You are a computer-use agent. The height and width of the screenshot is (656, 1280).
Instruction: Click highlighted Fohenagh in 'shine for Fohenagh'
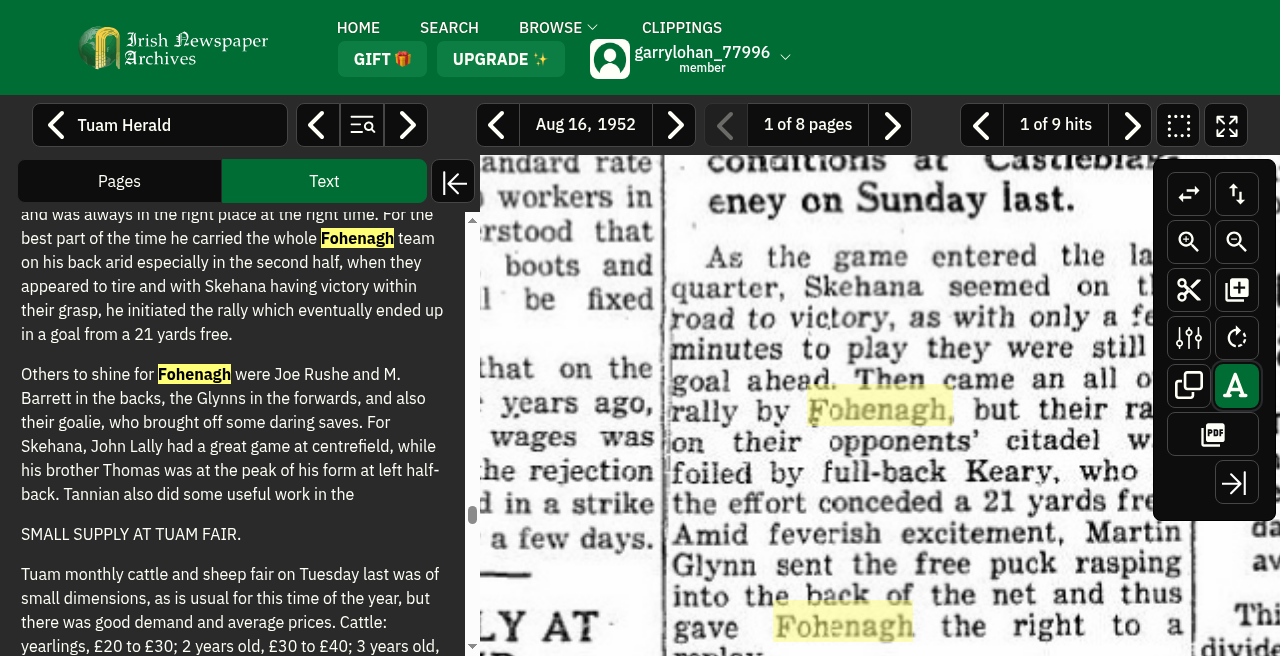tap(194, 374)
